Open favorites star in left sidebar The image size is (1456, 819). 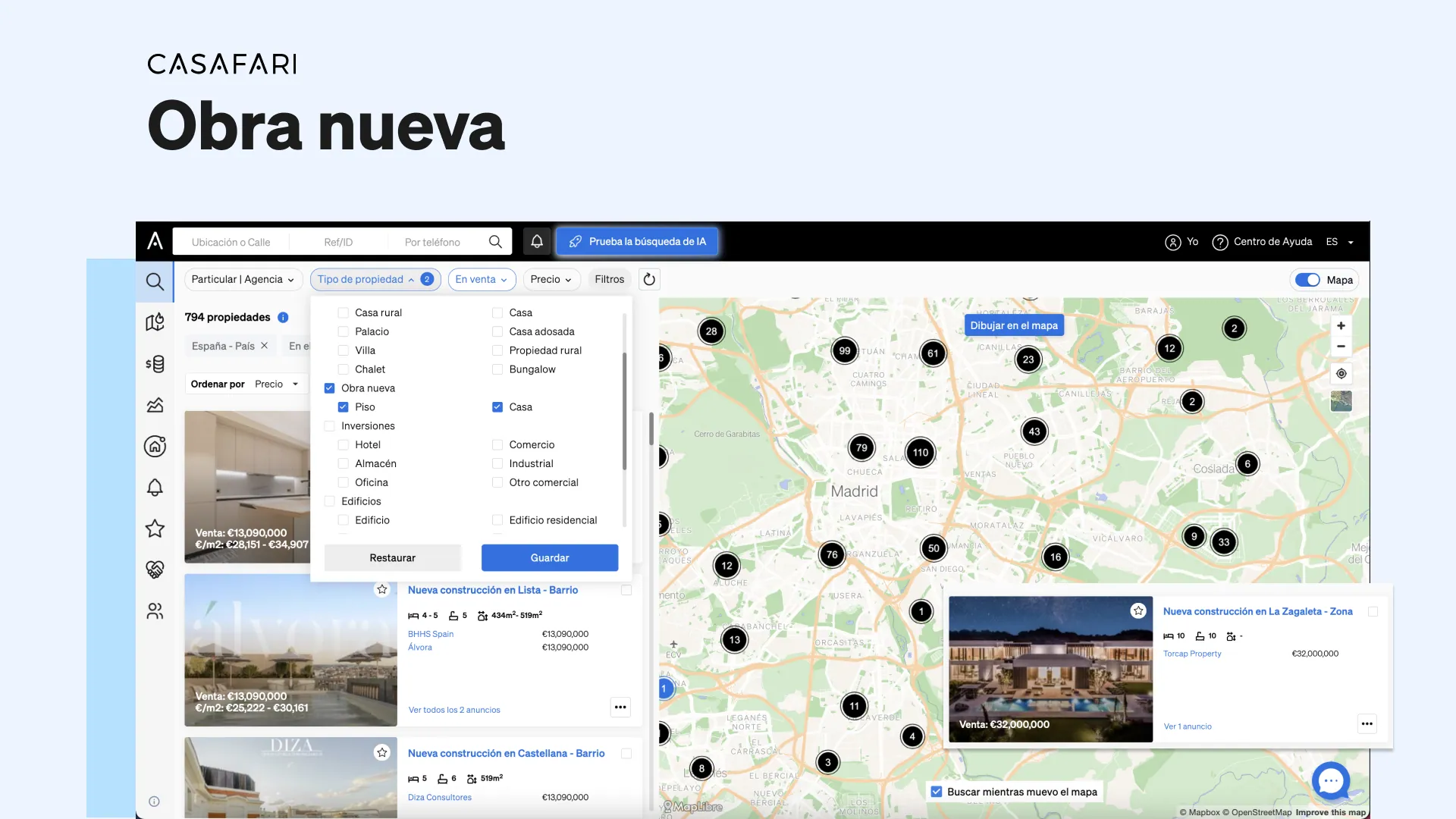[x=155, y=528]
